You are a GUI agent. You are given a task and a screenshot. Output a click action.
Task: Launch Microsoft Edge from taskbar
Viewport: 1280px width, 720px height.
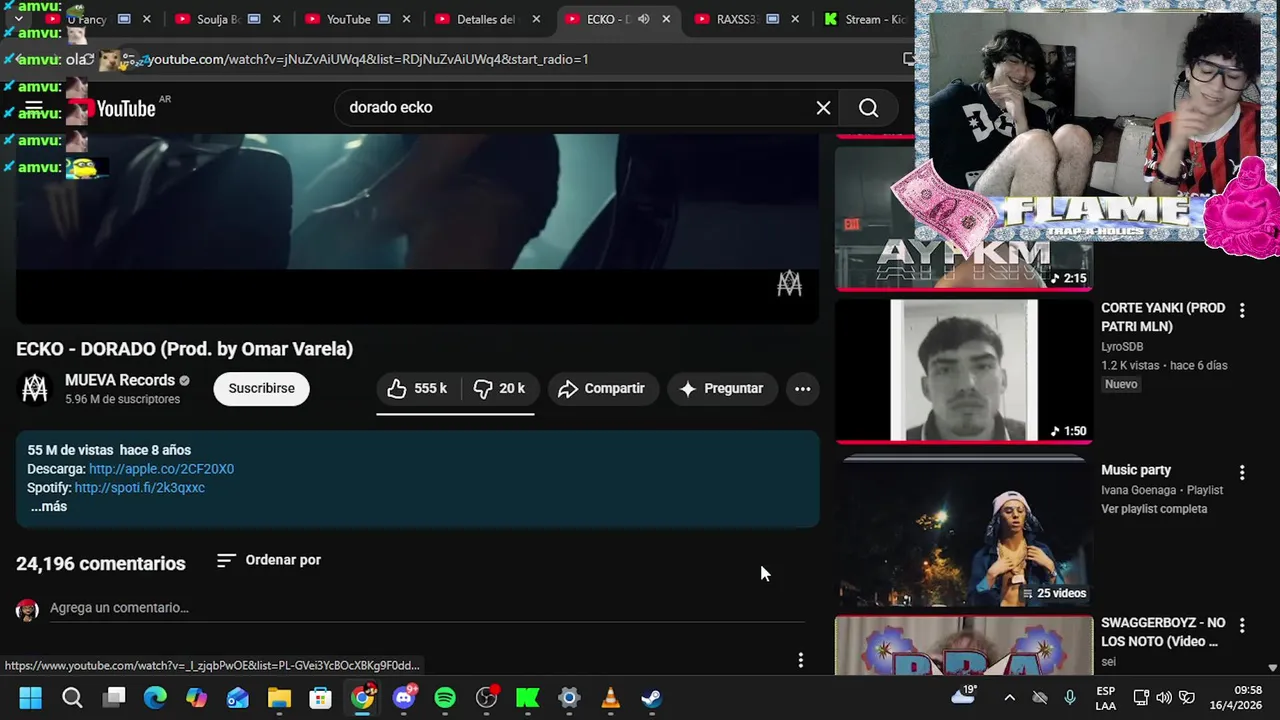coord(155,698)
